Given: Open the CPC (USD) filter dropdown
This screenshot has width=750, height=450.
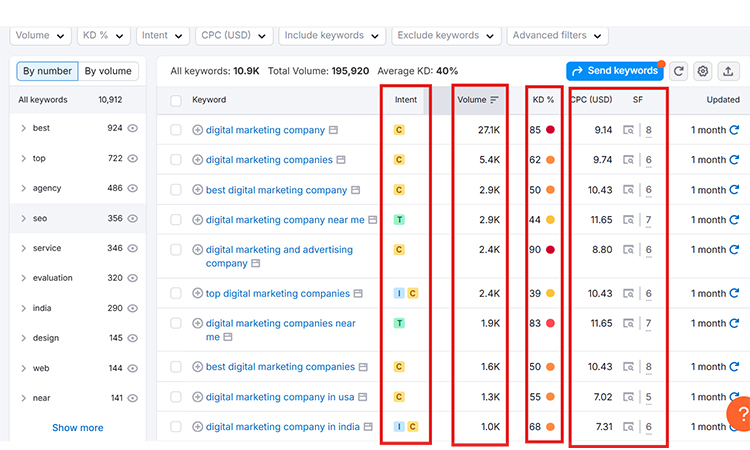Looking at the screenshot, I should [x=234, y=36].
